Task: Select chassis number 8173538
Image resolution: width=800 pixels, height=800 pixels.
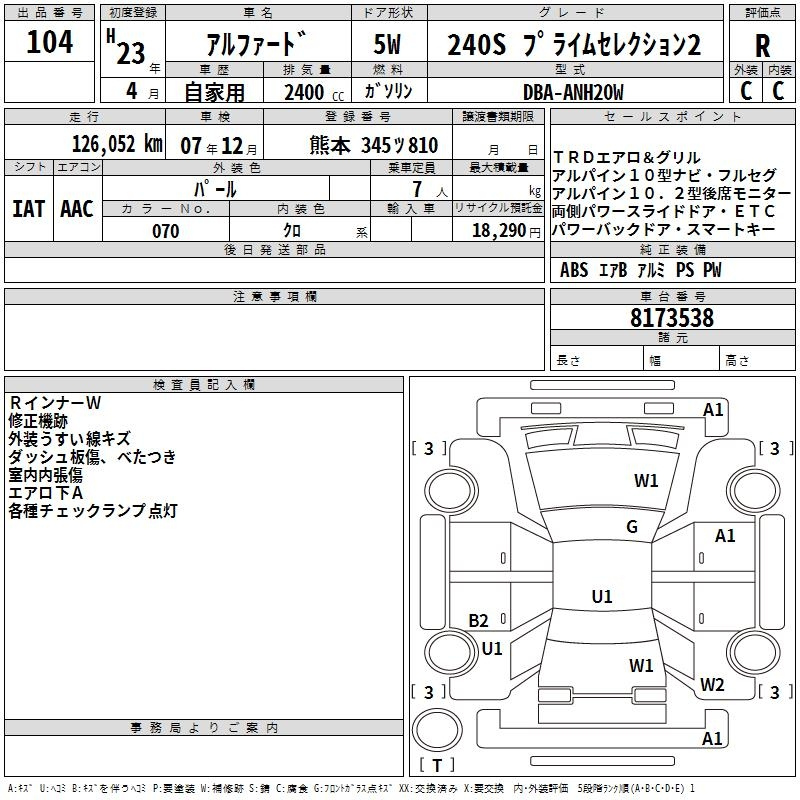Action: click(x=672, y=318)
